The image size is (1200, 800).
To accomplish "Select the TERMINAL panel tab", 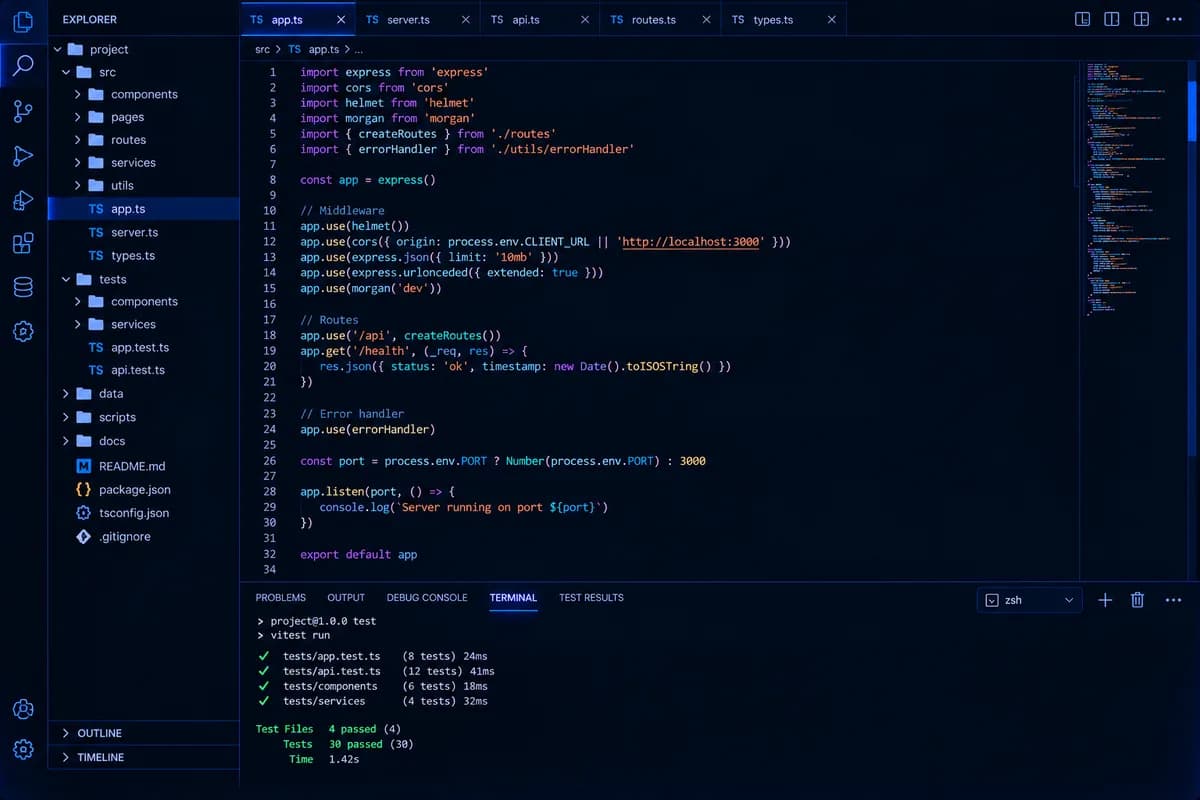I will [x=513, y=597].
